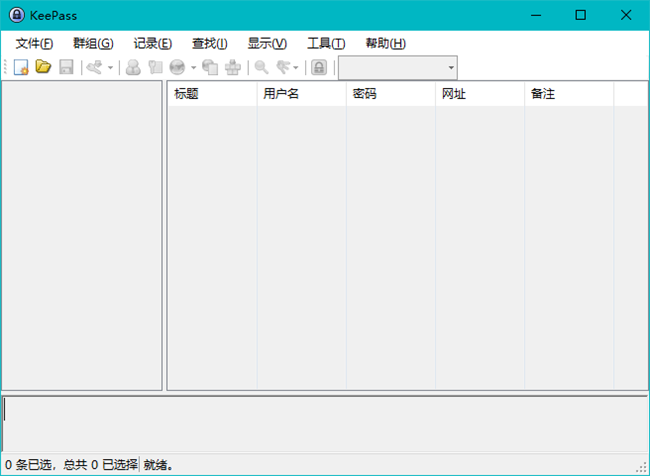
Task: Sort by the 标题 column header
Action: click(213, 94)
